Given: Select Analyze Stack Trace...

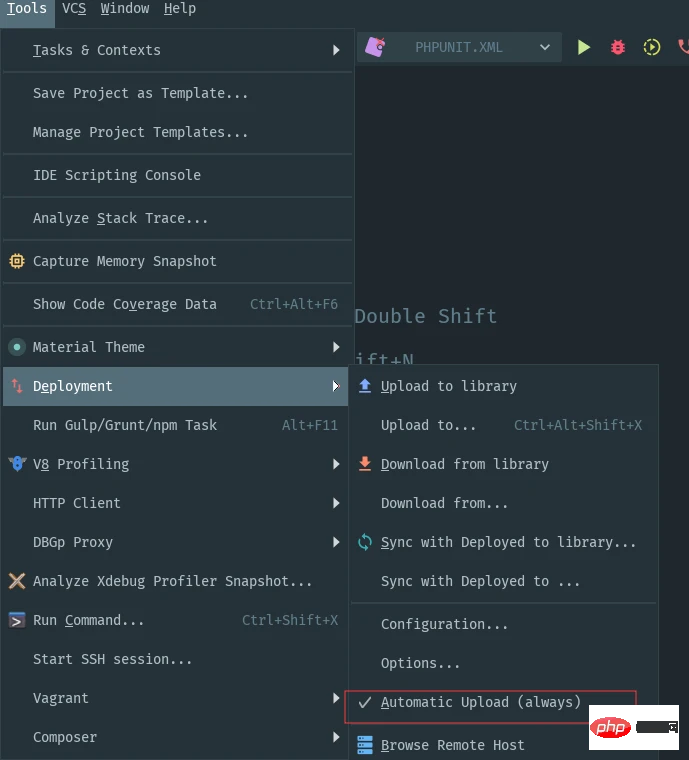Looking at the screenshot, I should click(177, 218).
